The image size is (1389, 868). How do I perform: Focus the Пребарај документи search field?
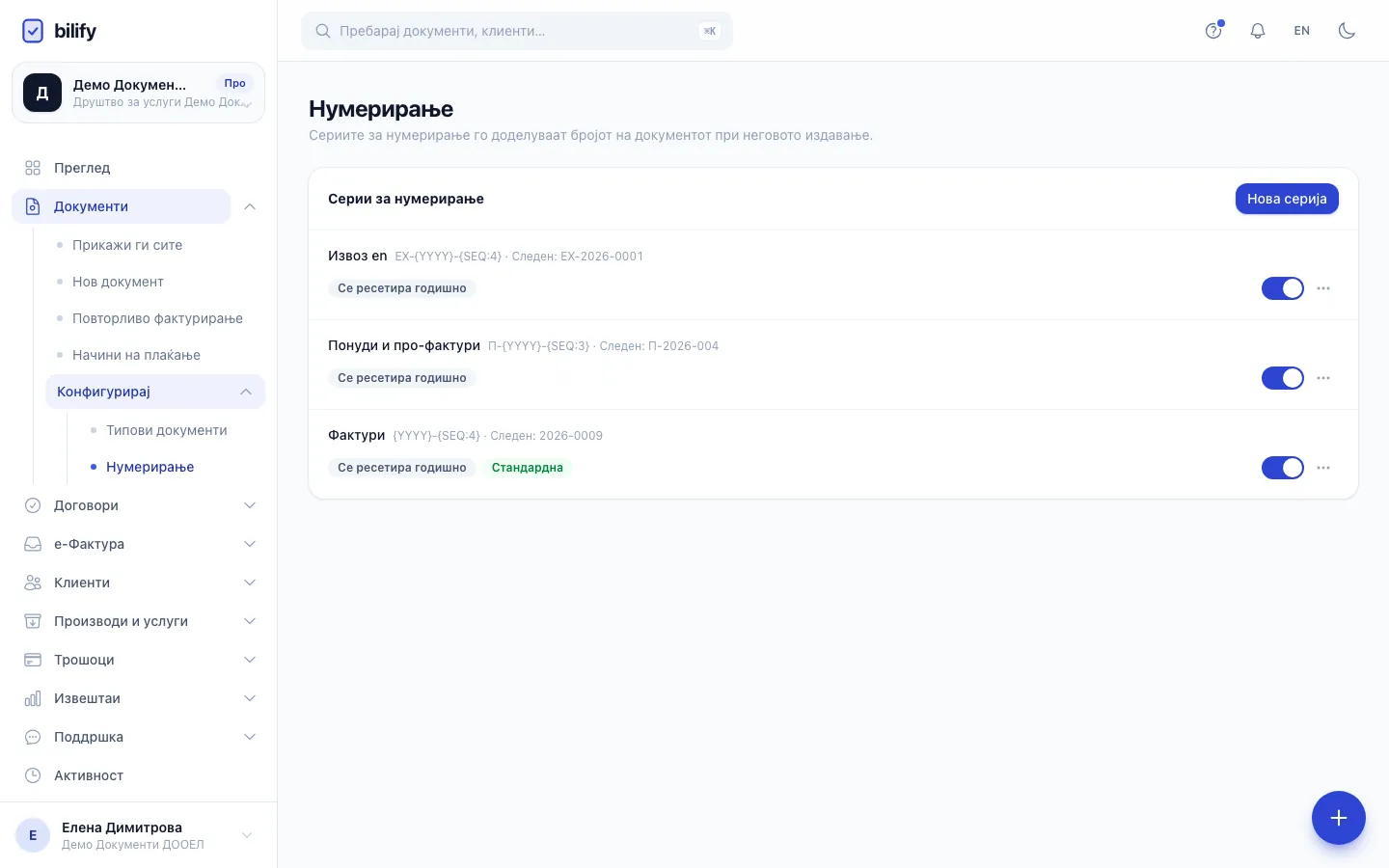517,31
